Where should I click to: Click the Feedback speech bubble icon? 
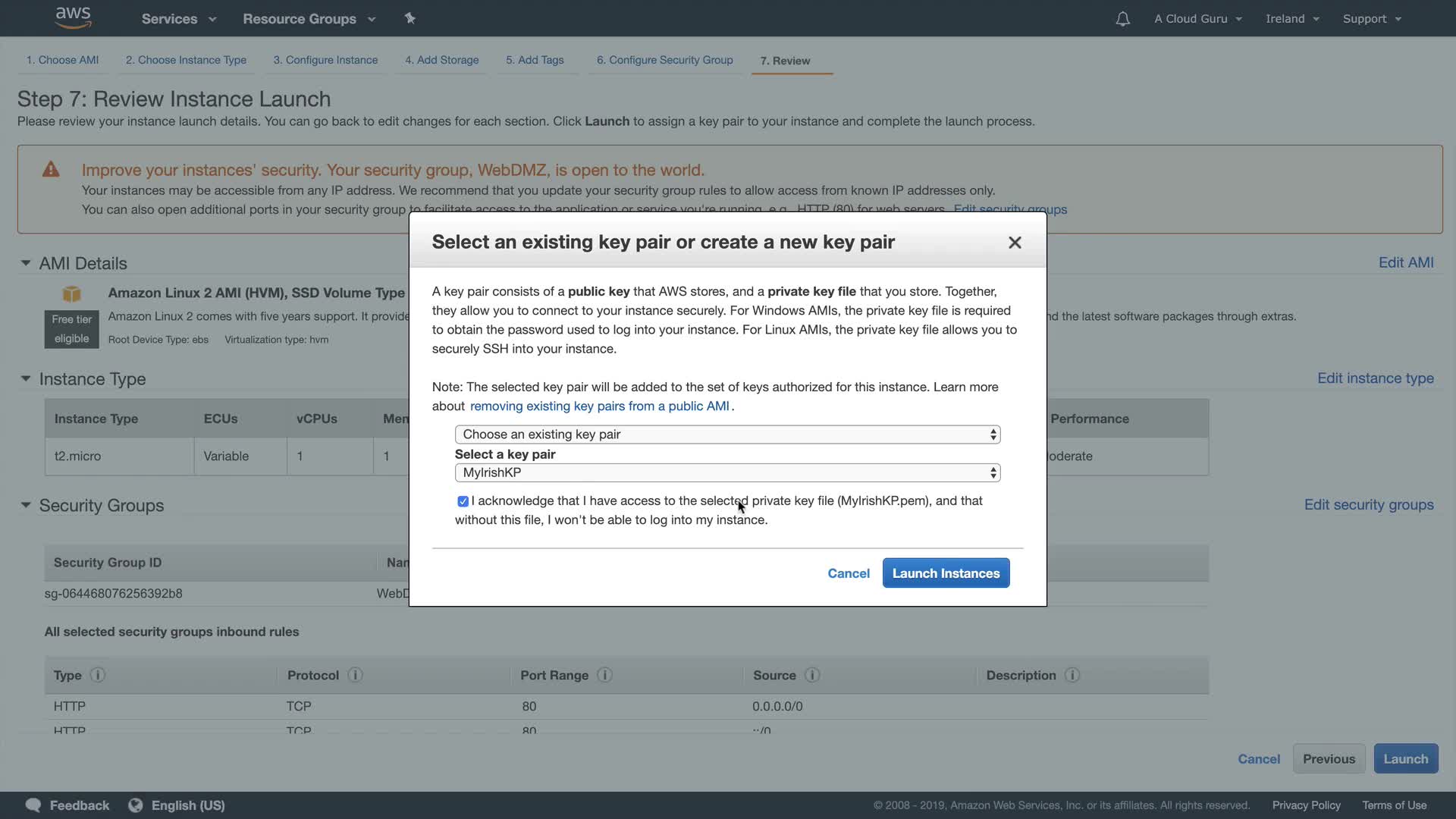pos(33,805)
